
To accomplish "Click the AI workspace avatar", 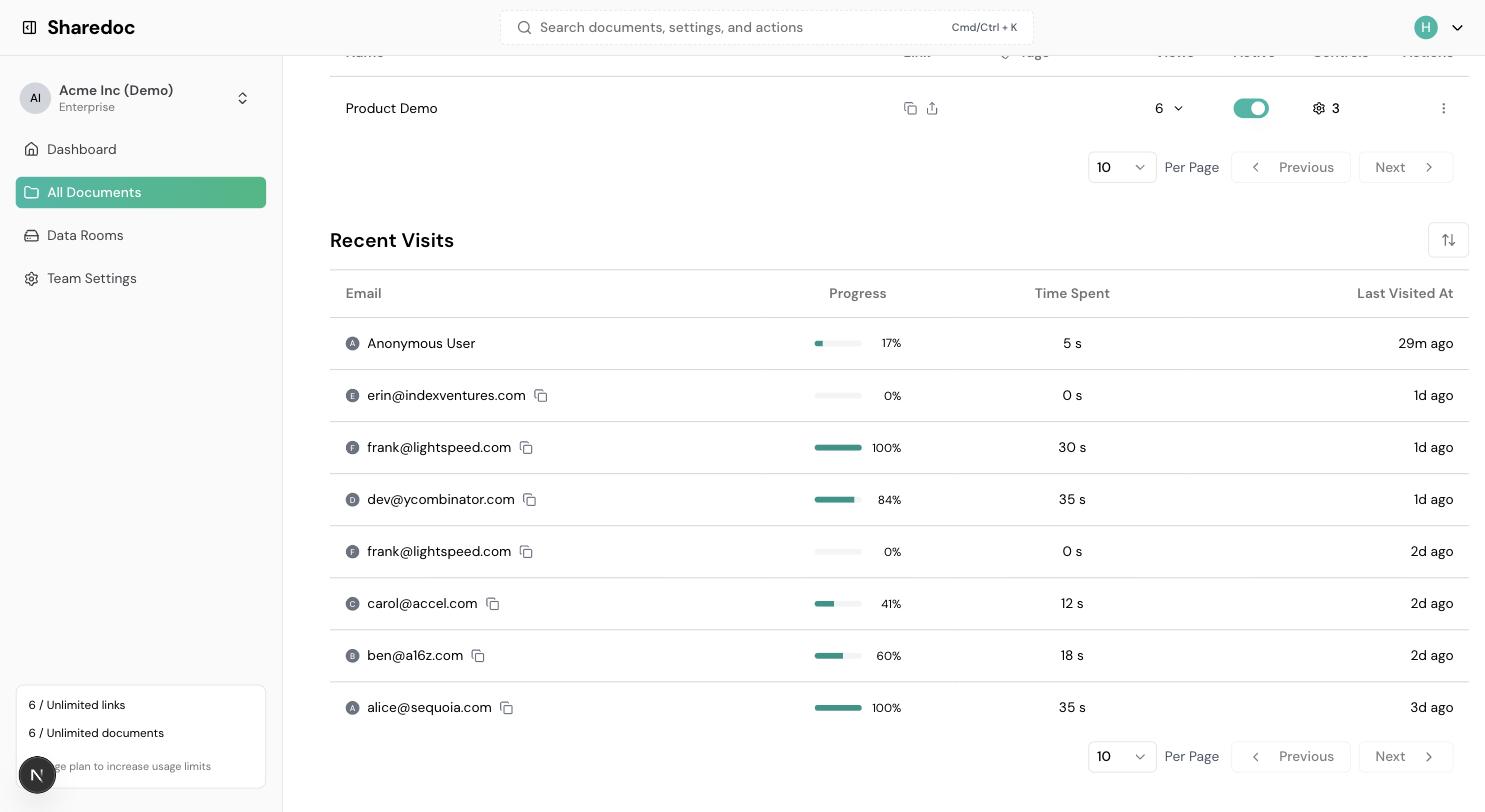I will point(35,98).
